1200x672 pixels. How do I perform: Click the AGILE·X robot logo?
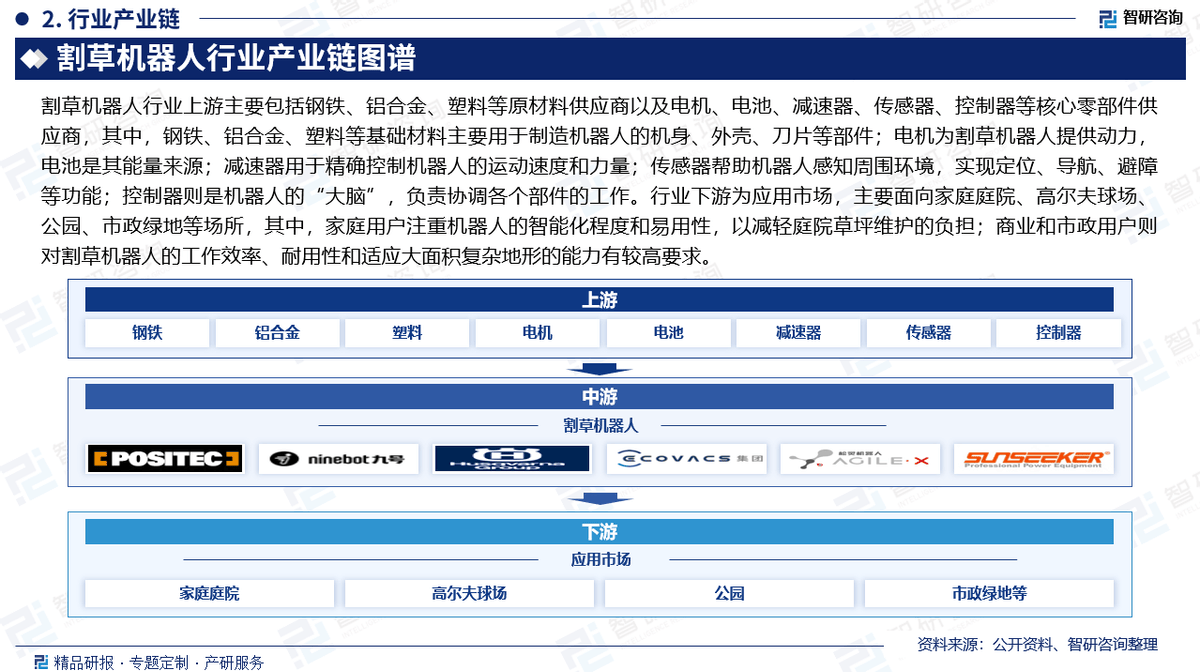tap(859, 459)
